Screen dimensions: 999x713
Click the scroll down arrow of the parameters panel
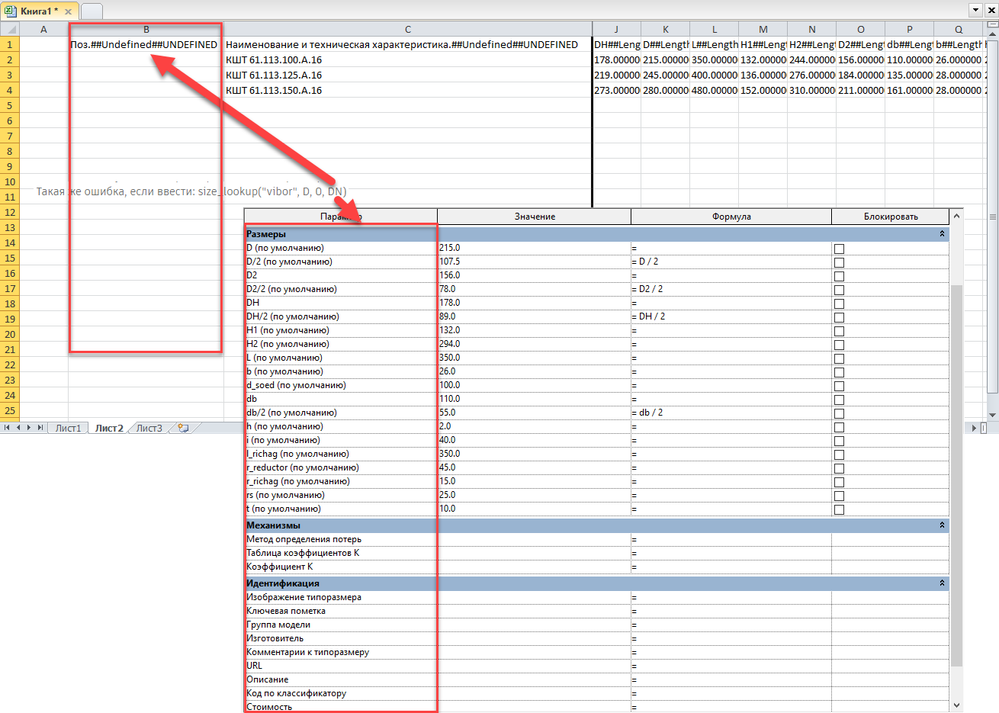pos(956,705)
